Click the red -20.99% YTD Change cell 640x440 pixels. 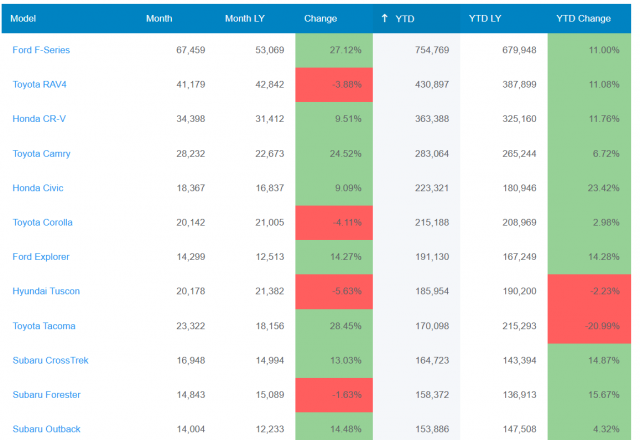point(589,326)
